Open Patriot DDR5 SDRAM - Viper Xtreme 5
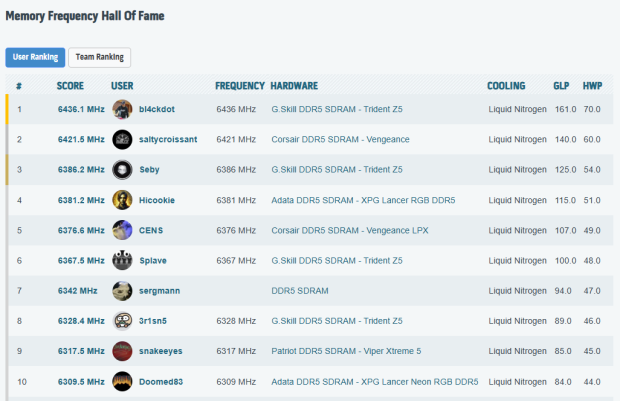620x401 pixels. point(348,351)
